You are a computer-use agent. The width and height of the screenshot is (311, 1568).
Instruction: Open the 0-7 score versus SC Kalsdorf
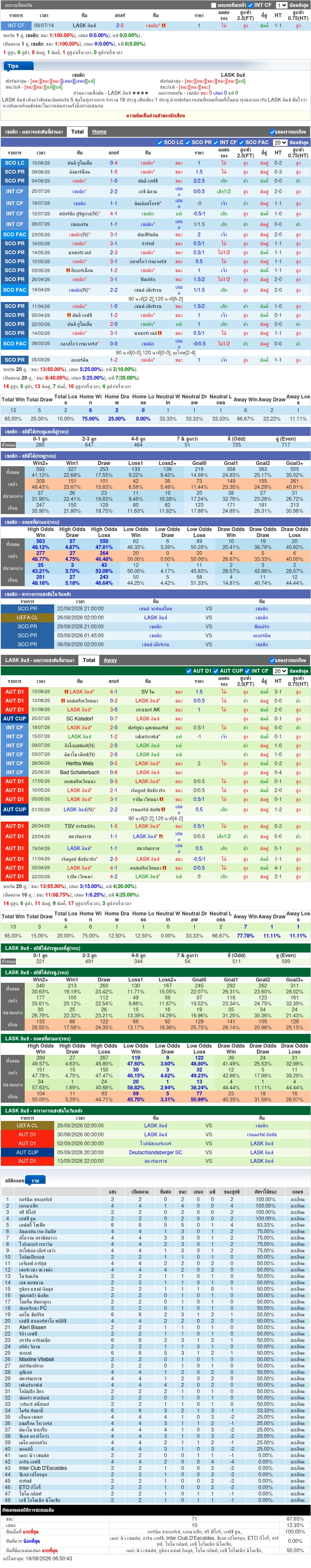pos(114,718)
